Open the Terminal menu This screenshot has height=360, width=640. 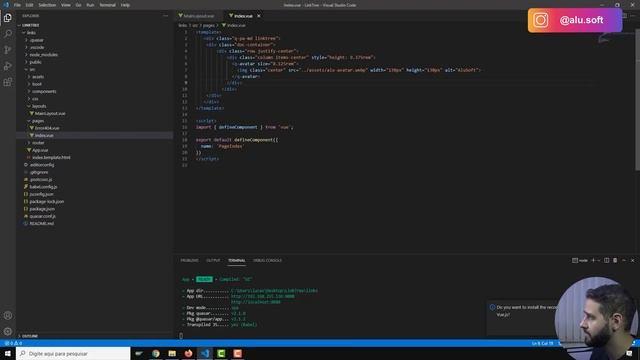(107, 5)
